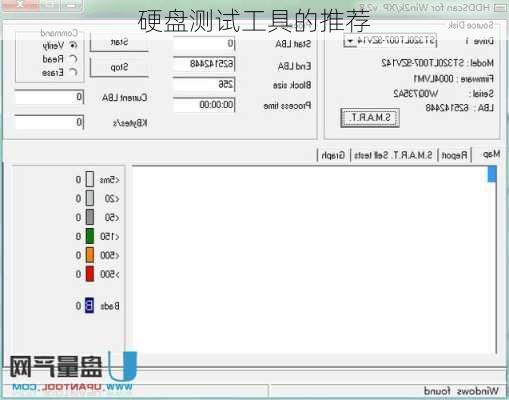Click into the End LBA field
Screen dimensions: 509x400
pyautogui.click(x=204, y=64)
